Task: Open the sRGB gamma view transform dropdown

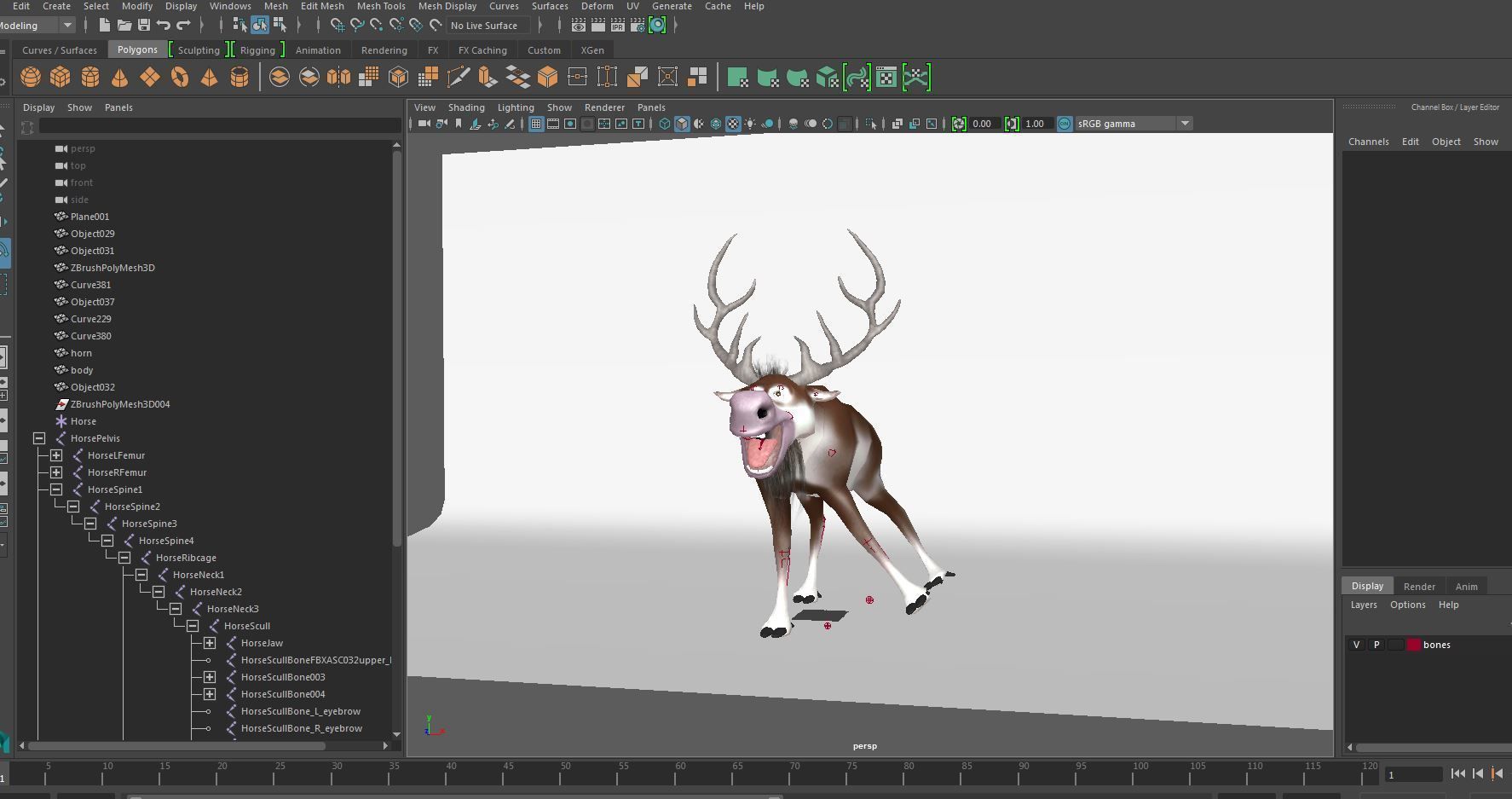Action: [x=1184, y=124]
